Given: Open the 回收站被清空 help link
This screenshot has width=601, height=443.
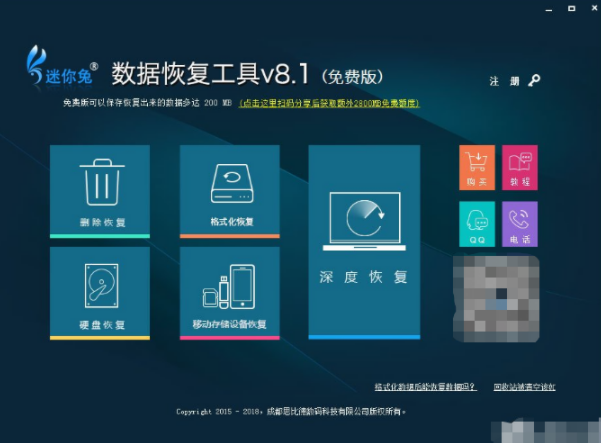Looking at the screenshot, I should pos(524,386).
